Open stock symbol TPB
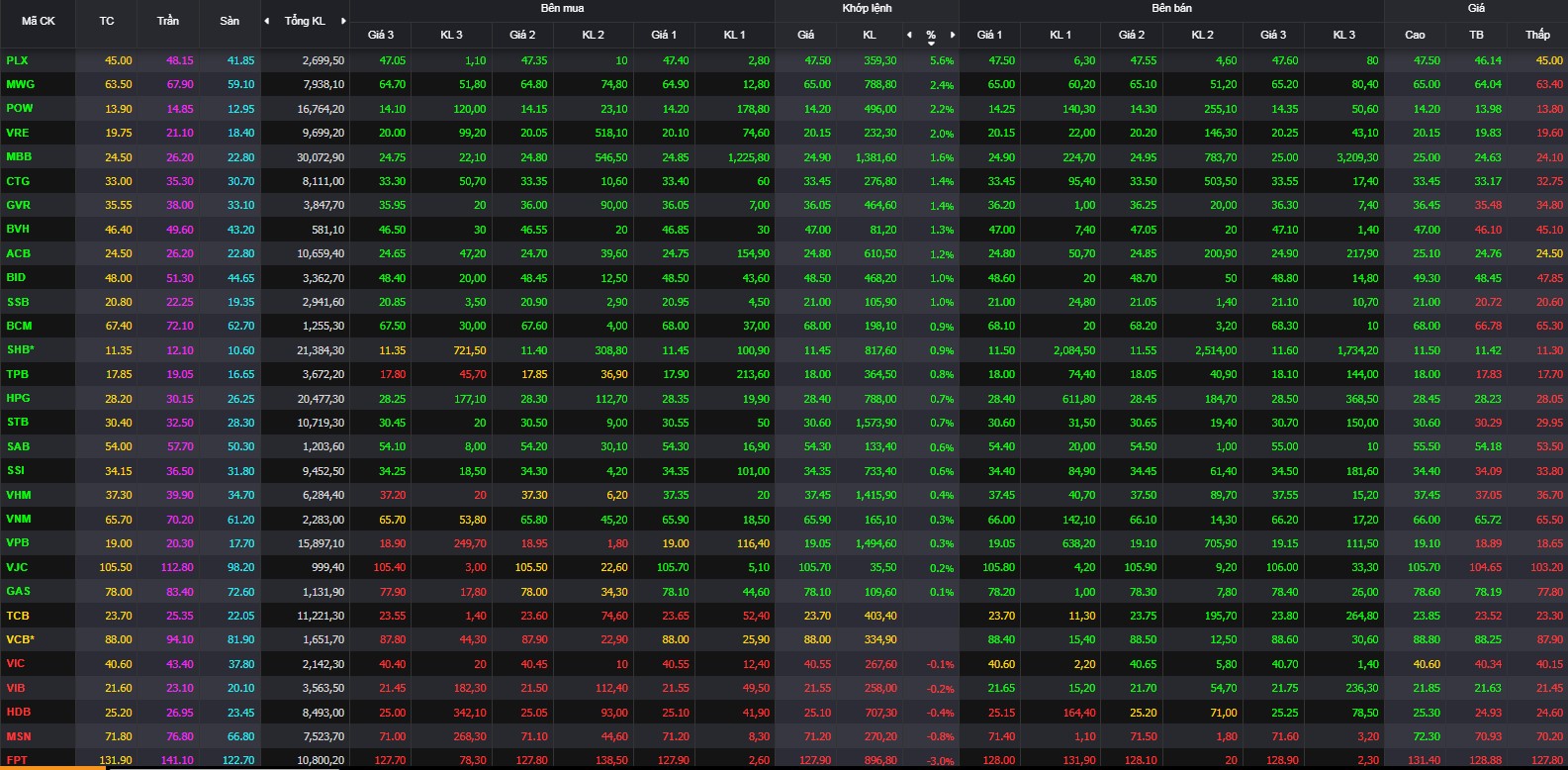Screen dimensions: 1568x770 coord(17,374)
